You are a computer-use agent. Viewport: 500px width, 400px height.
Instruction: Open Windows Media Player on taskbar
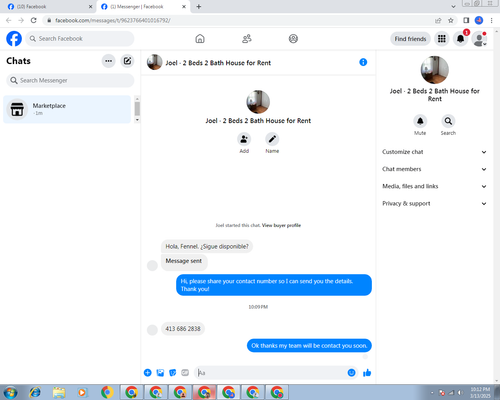click(82, 392)
